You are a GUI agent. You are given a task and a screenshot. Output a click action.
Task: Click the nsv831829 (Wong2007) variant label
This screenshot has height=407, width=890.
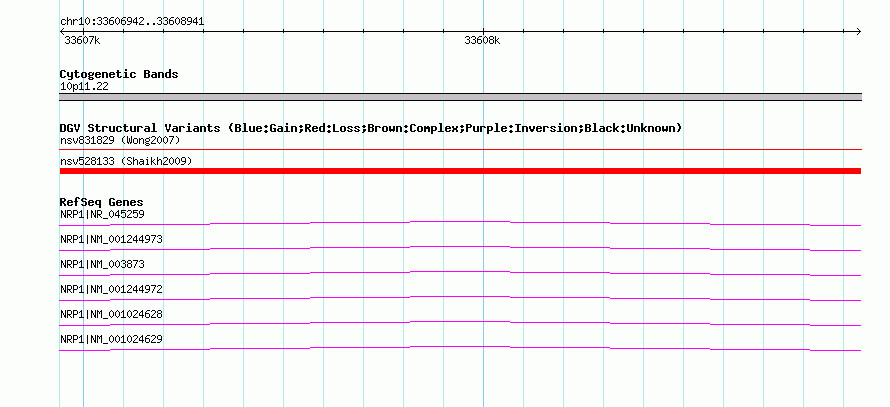point(120,140)
